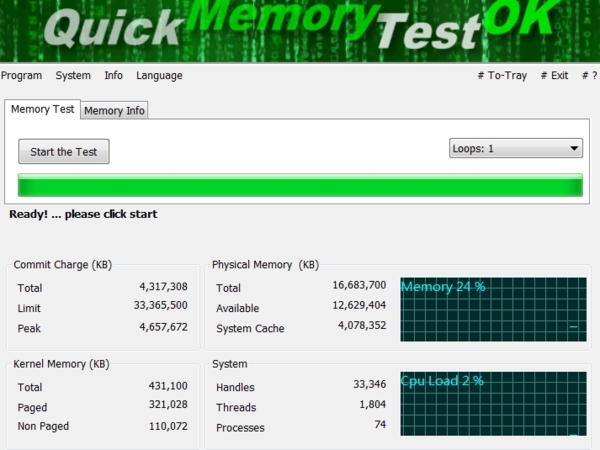Switch to the Memory Info tab
The height and width of the screenshot is (450, 600).
(114, 111)
